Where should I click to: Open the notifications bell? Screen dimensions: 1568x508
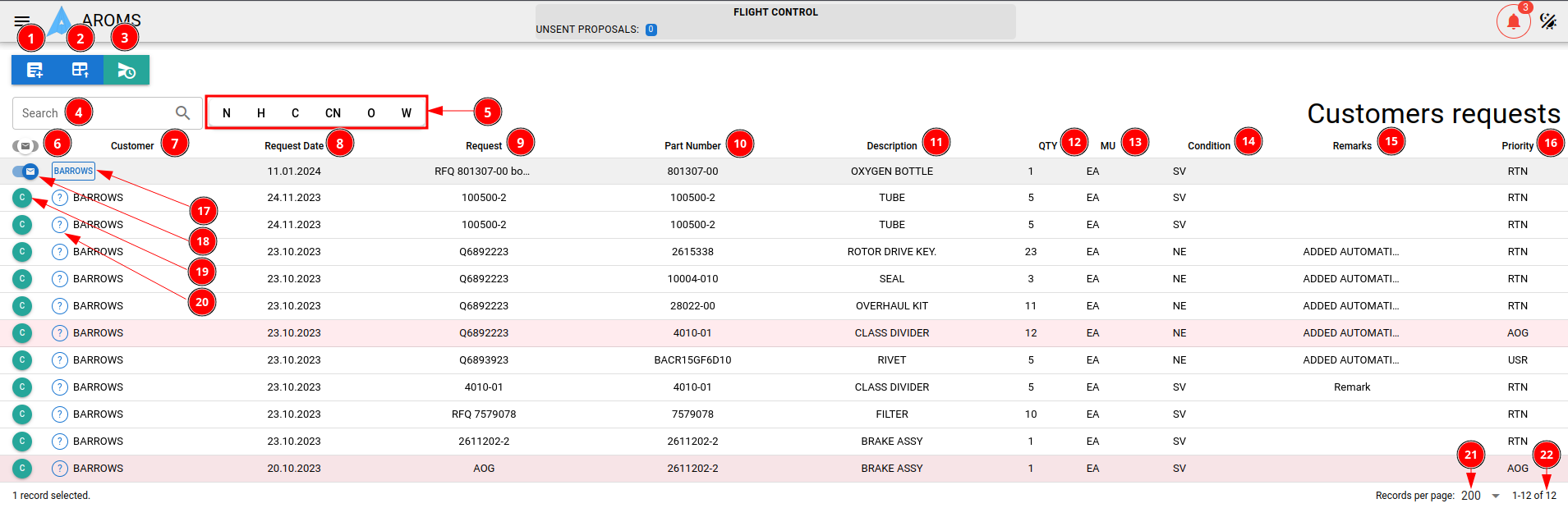(1513, 21)
